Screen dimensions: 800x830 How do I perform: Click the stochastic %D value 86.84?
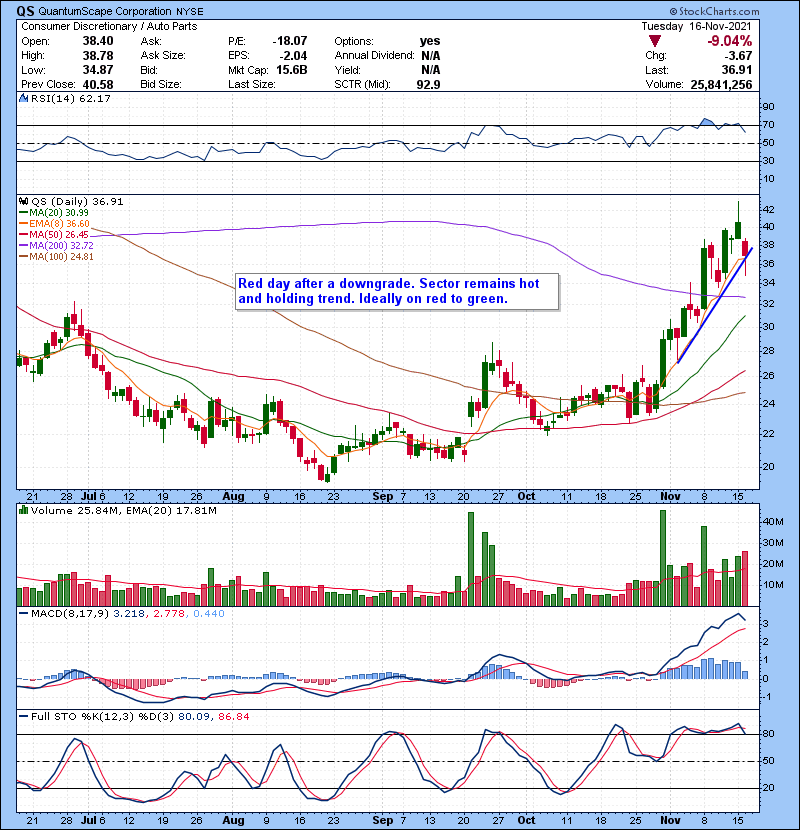click(x=233, y=716)
